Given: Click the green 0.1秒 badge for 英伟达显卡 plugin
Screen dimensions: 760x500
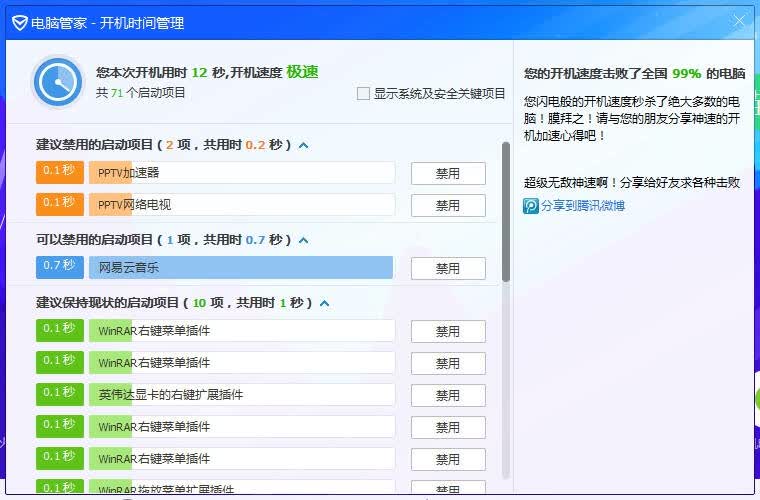Looking at the screenshot, I should click(60, 394).
